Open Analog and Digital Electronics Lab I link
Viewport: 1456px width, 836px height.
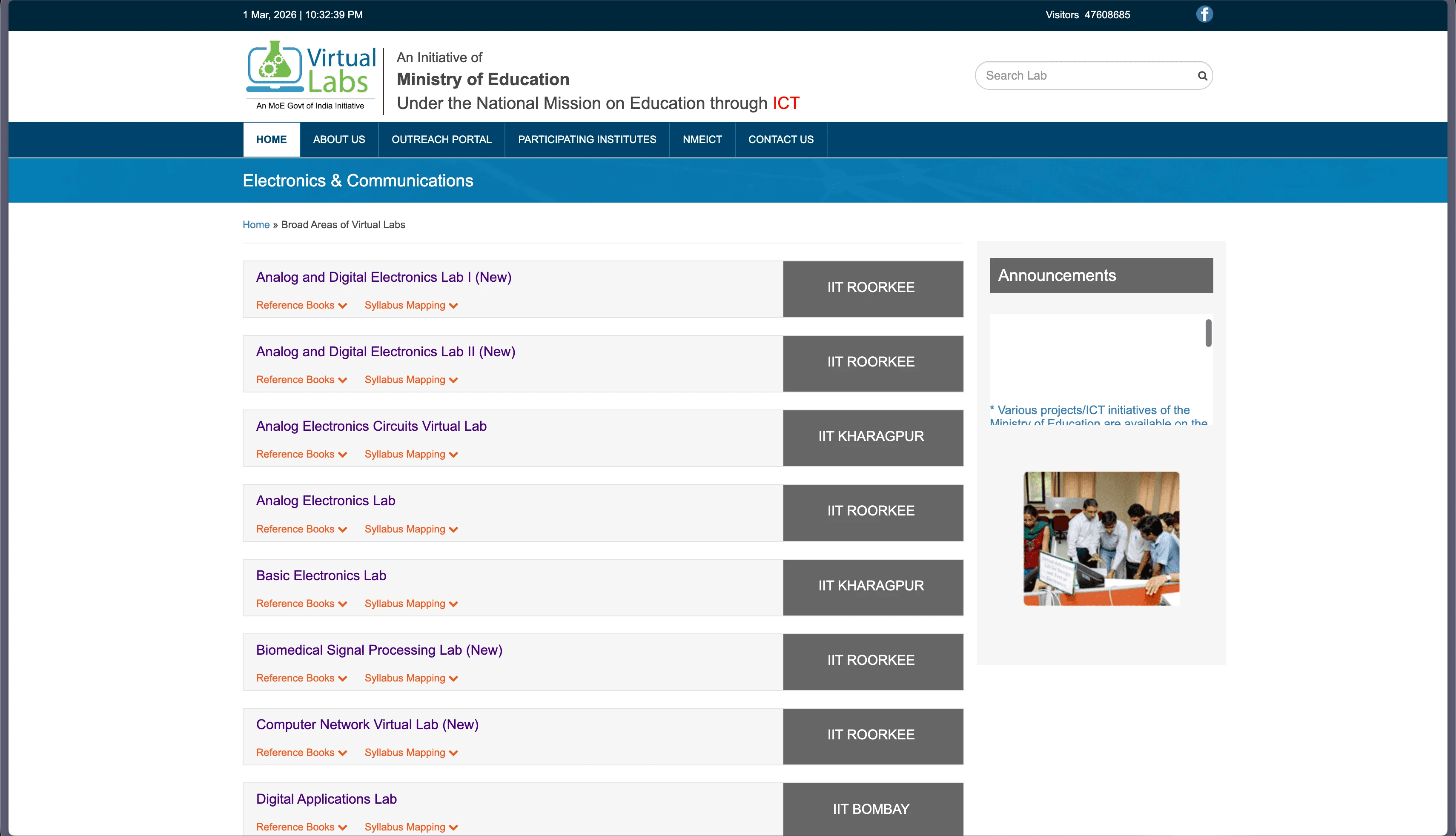[384, 278]
